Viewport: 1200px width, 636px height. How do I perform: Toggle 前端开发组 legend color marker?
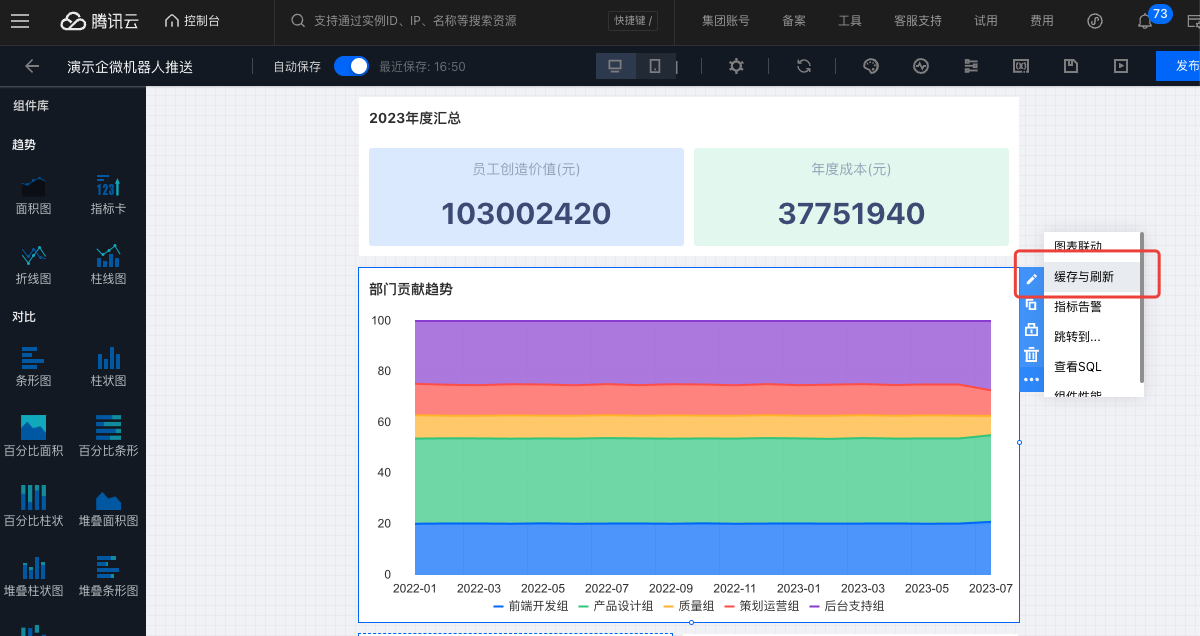pyautogui.click(x=499, y=606)
